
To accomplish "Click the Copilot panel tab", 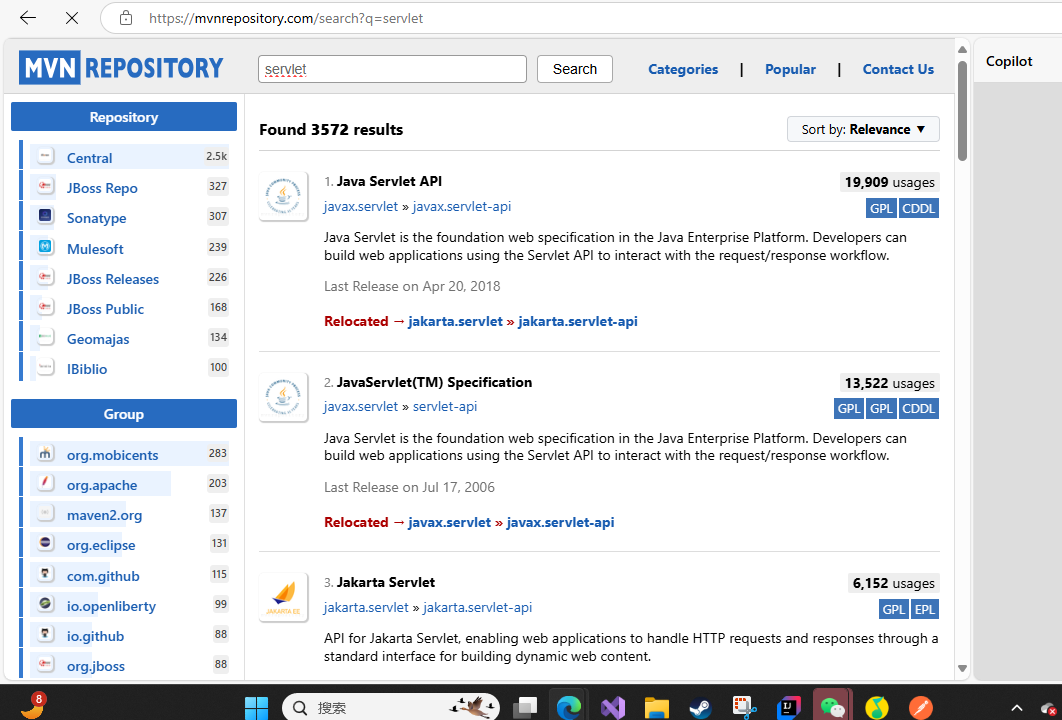I will tap(1008, 61).
